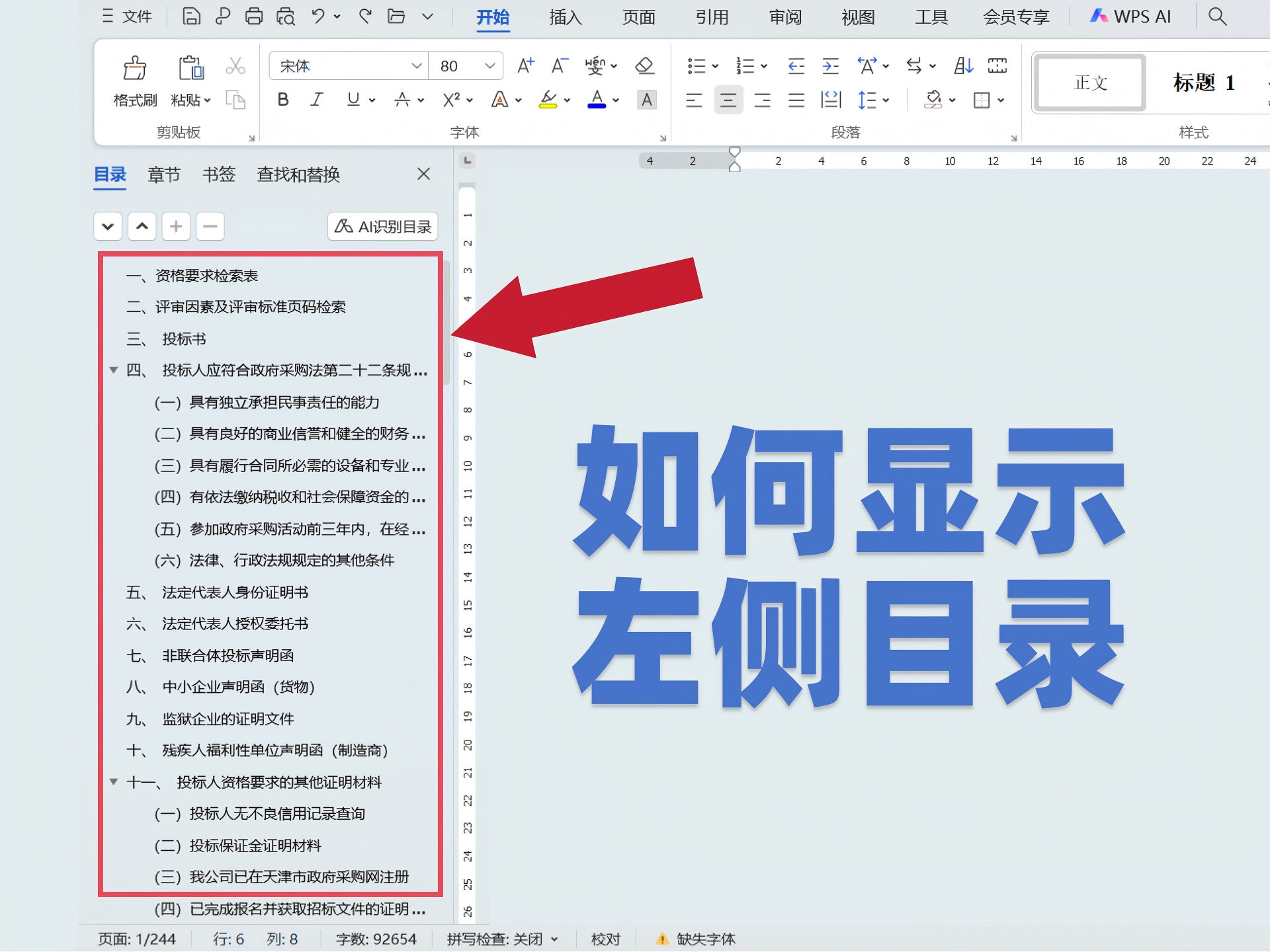Open numbered list style dropdown
Image resolution: width=1270 pixels, height=952 pixels.
[x=764, y=66]
